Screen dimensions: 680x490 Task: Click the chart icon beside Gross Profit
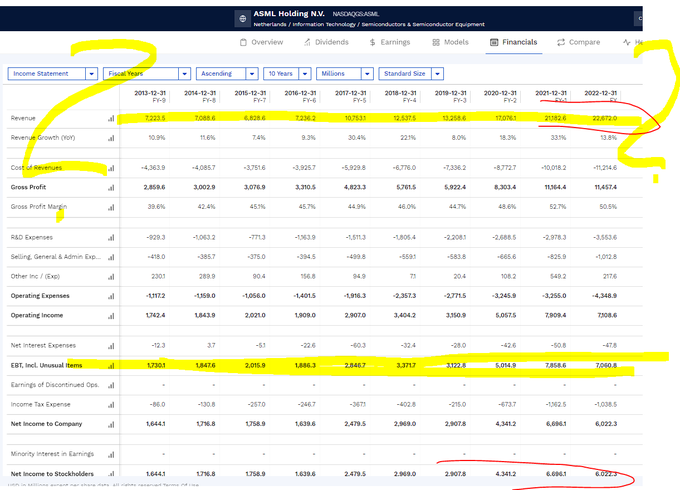click(x=111, y=187)
